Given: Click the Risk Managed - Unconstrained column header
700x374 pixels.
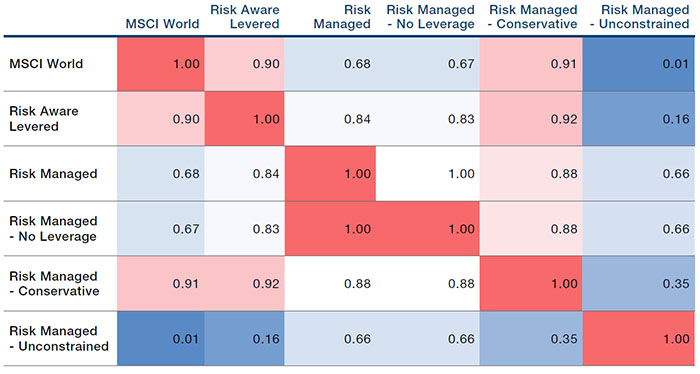Looking at the screenshot, I should click(639, 17).
